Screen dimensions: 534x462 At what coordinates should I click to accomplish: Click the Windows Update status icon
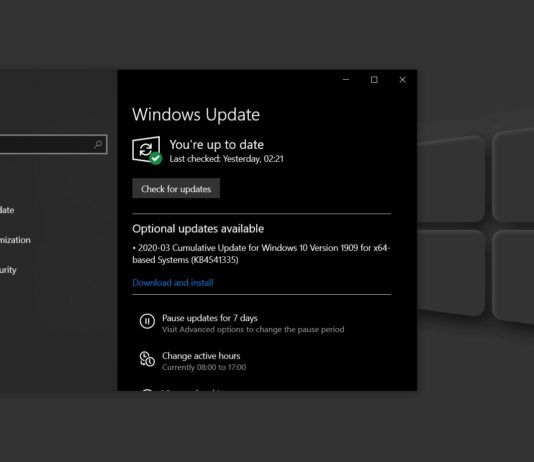tap(147, 150)
